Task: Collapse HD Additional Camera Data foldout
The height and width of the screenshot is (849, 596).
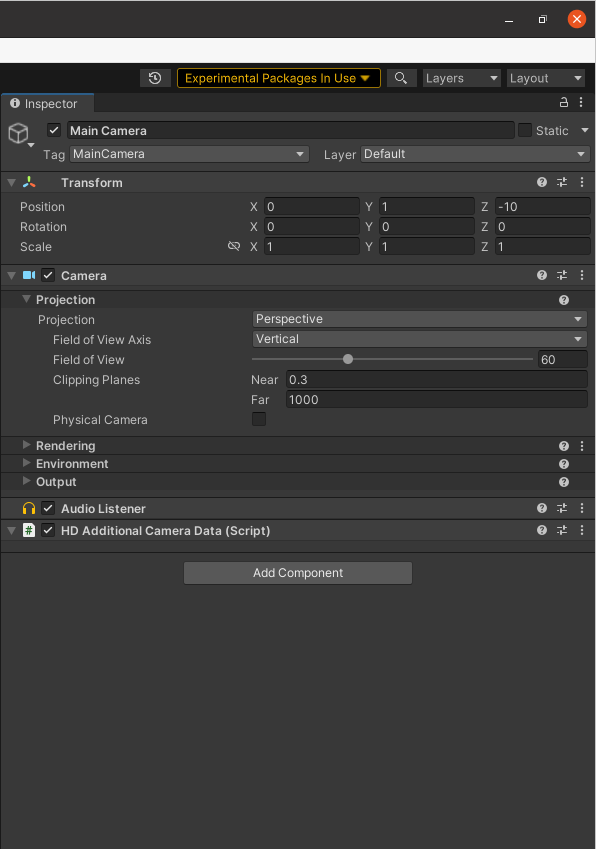Action: [x=11, y=531]
